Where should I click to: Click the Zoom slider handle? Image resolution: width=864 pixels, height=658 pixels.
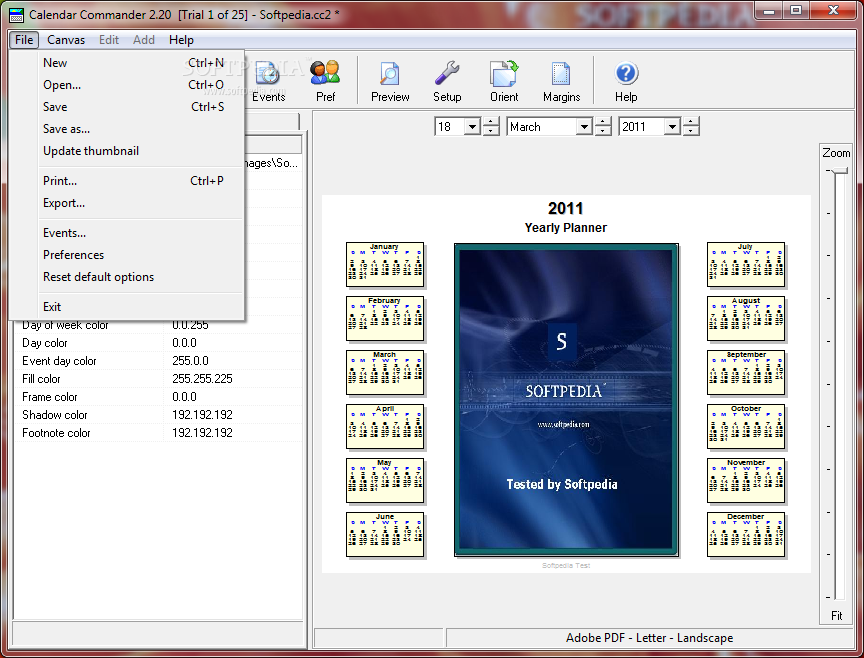(x=840, y=171)
